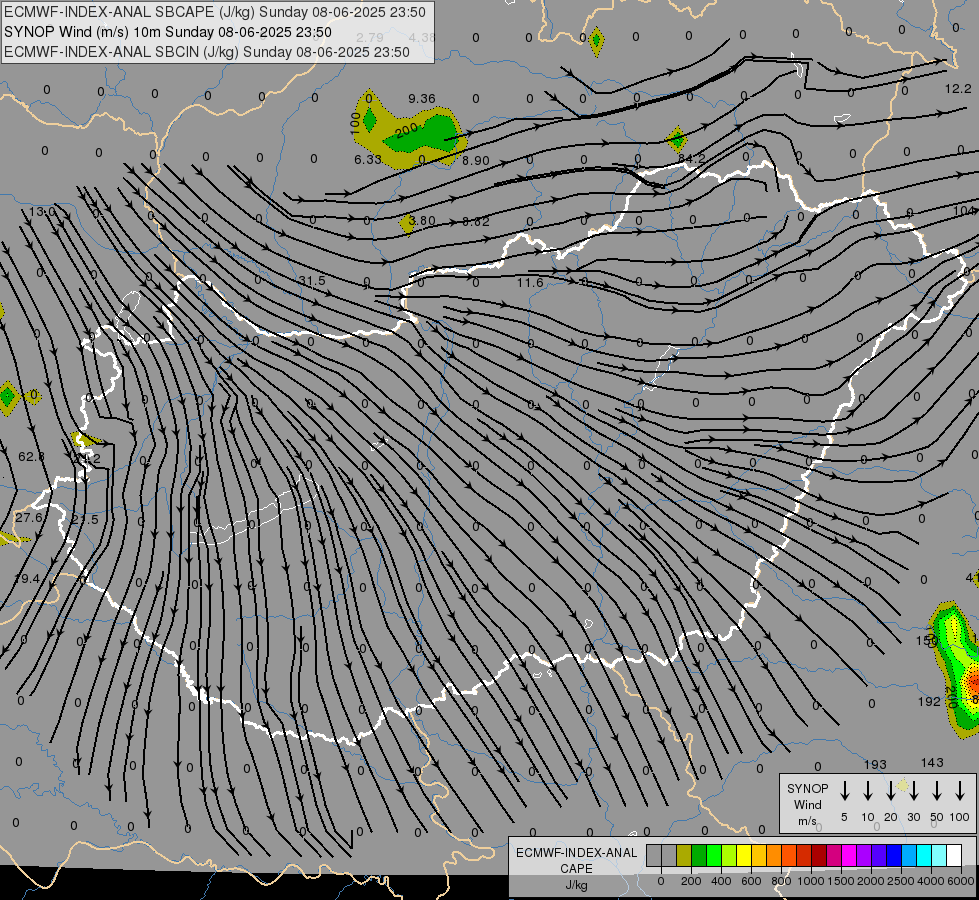Viewport: 979px width, 900px height.
Task: Click the faint value '4.38' beside the title box
Action: (x=422, y=37)
